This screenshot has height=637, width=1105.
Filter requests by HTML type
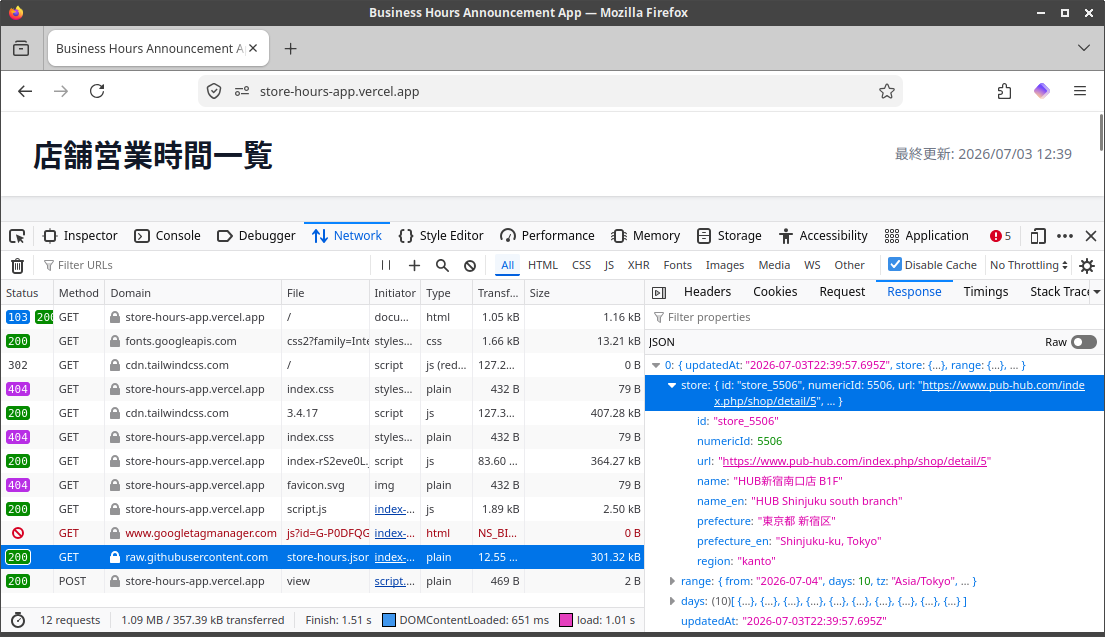(x=543, y=266)
